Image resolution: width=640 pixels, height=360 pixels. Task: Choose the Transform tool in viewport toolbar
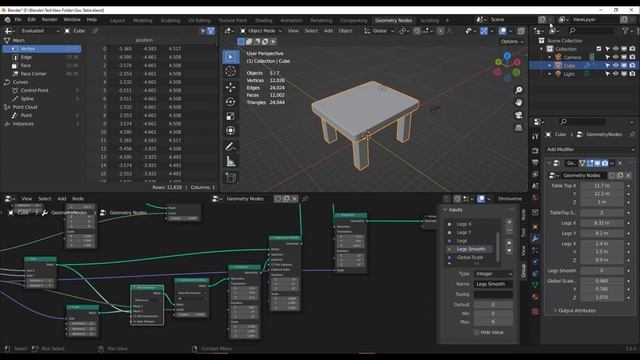click(231, 131)
